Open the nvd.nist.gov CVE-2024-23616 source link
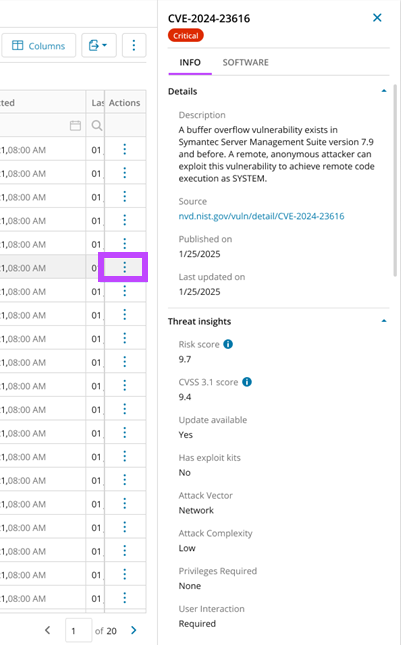The height and width of the screenshot is (645, 401). point(261,216)
